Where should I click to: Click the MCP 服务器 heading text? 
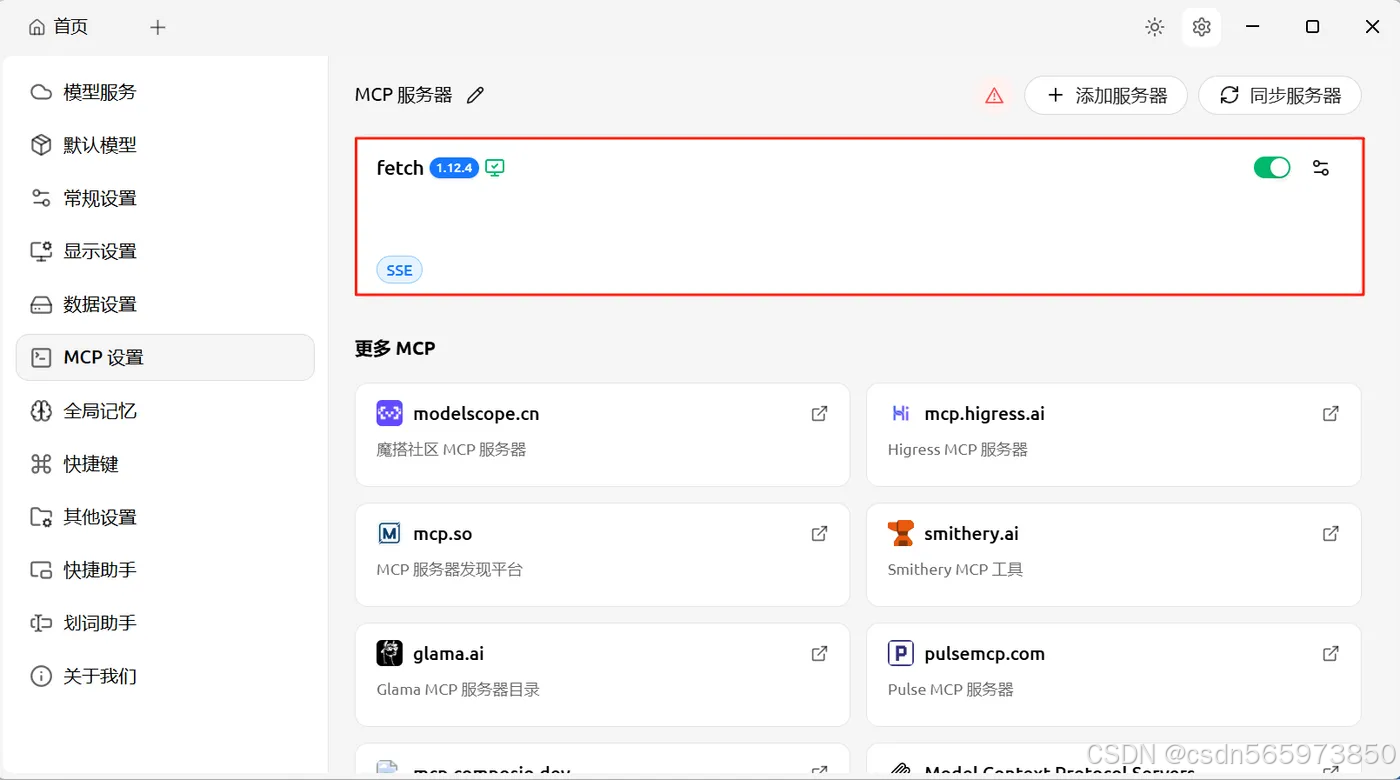[x=403, y=95]
